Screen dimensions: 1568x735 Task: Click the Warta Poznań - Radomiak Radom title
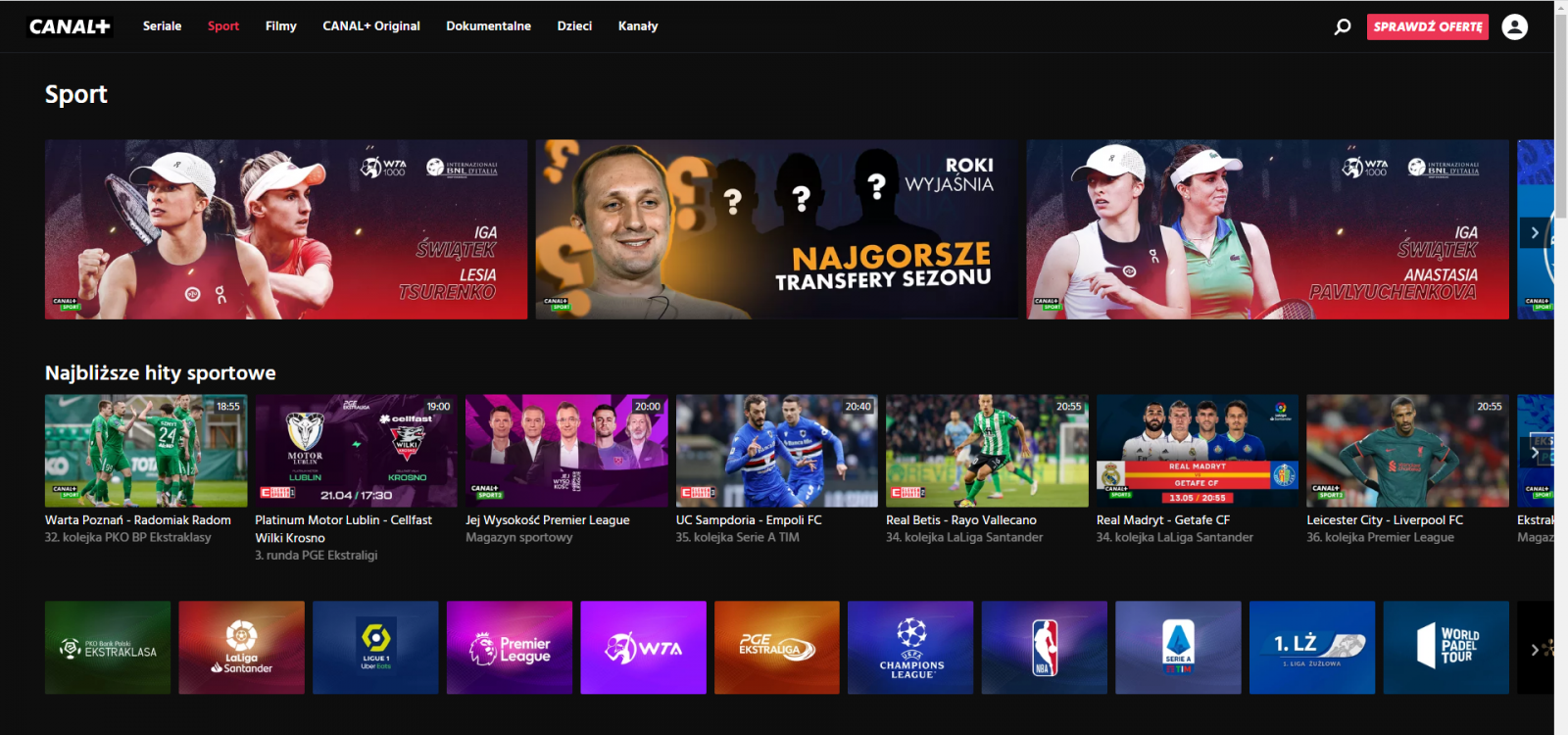click(138, 520)
